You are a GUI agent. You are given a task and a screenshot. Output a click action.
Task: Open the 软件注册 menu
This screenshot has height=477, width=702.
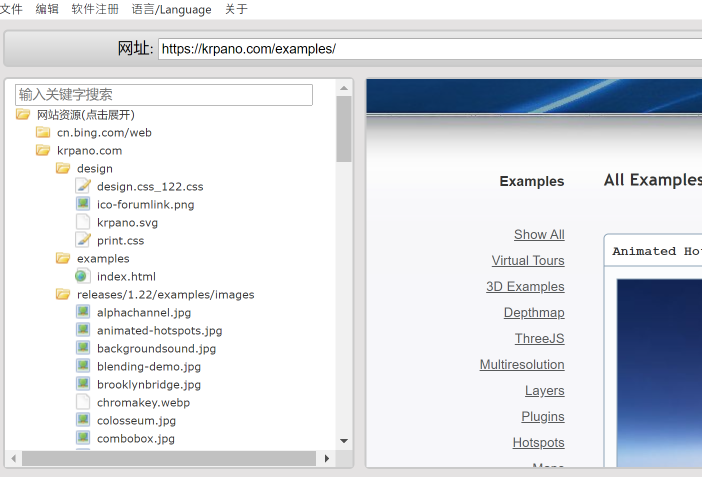[95, 9]
